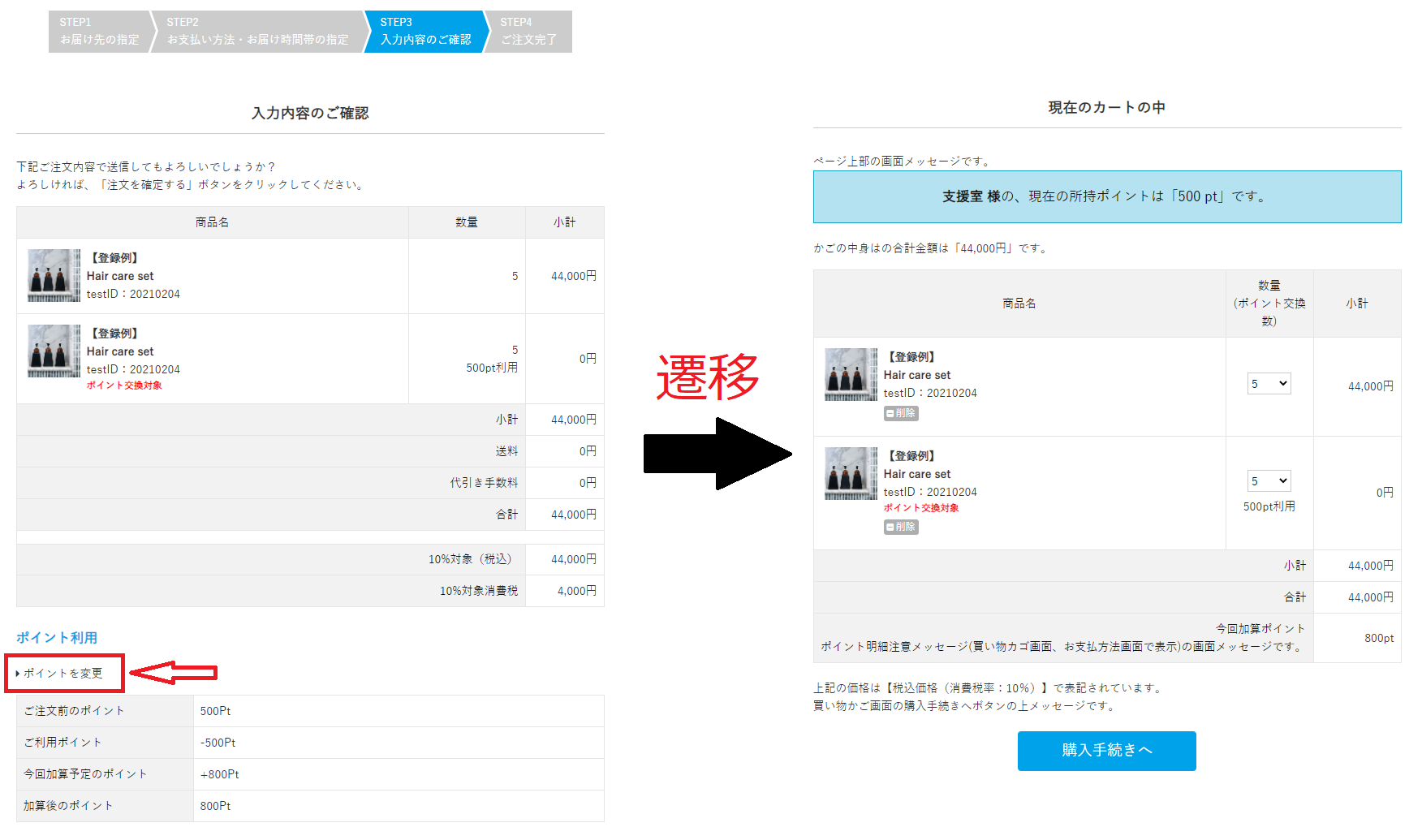This screenshot has height=840, width=1422.
Task: Select STEP4 ご注文完了 step
Action: 528,32
